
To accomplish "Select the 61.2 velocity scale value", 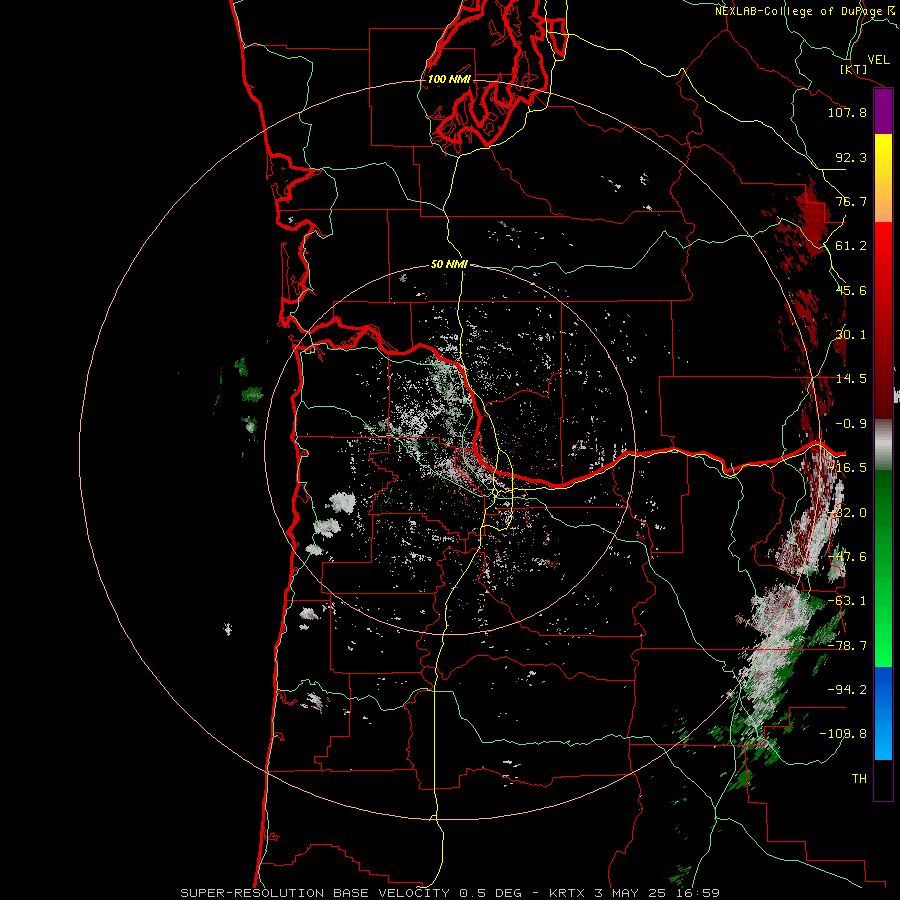I will [x=851, y=246].
